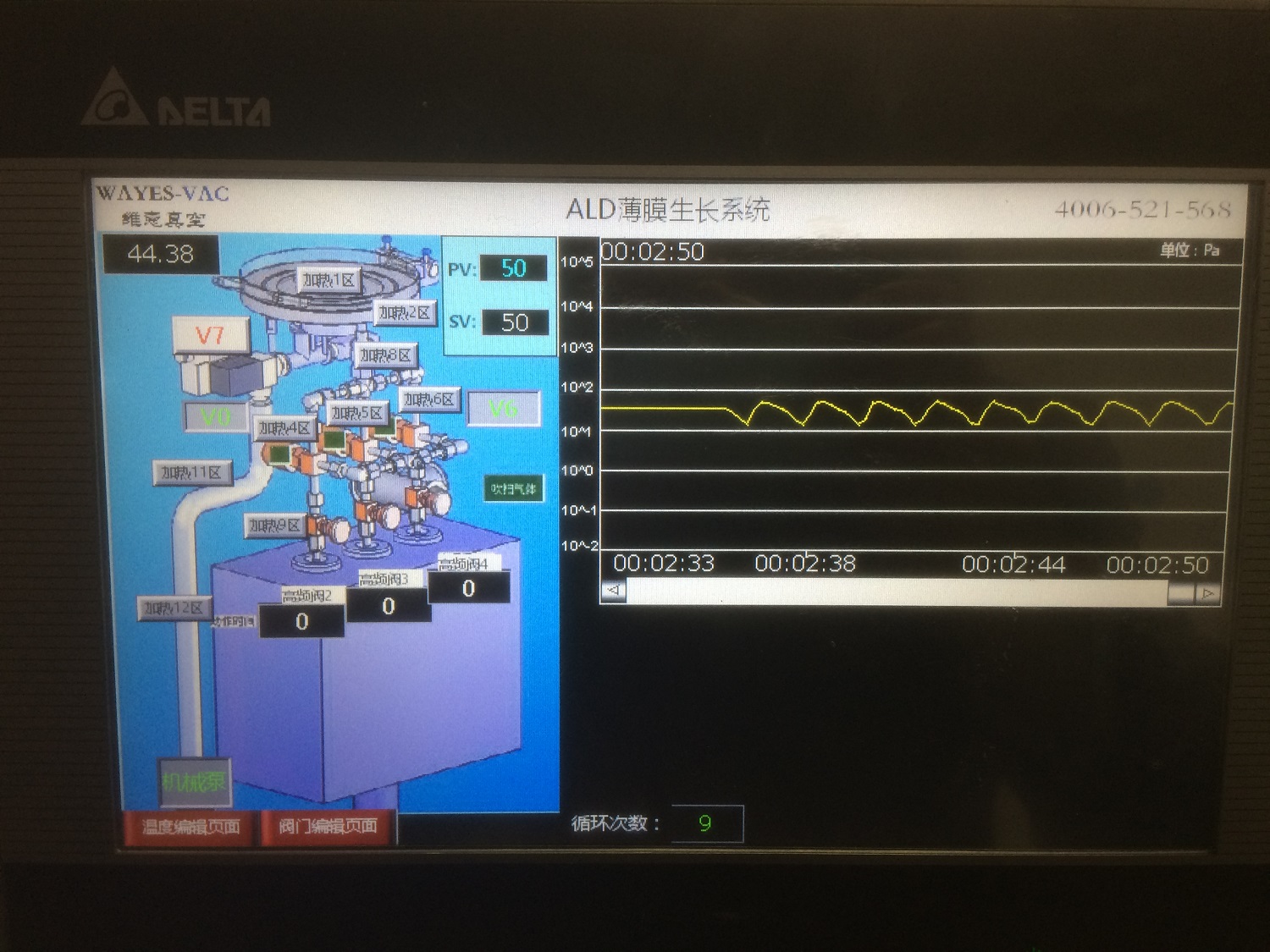This screenshot has height=952, width=1270.
Task: Open the 温度编辑页面 temperature edit page
Action: (190, 827)
